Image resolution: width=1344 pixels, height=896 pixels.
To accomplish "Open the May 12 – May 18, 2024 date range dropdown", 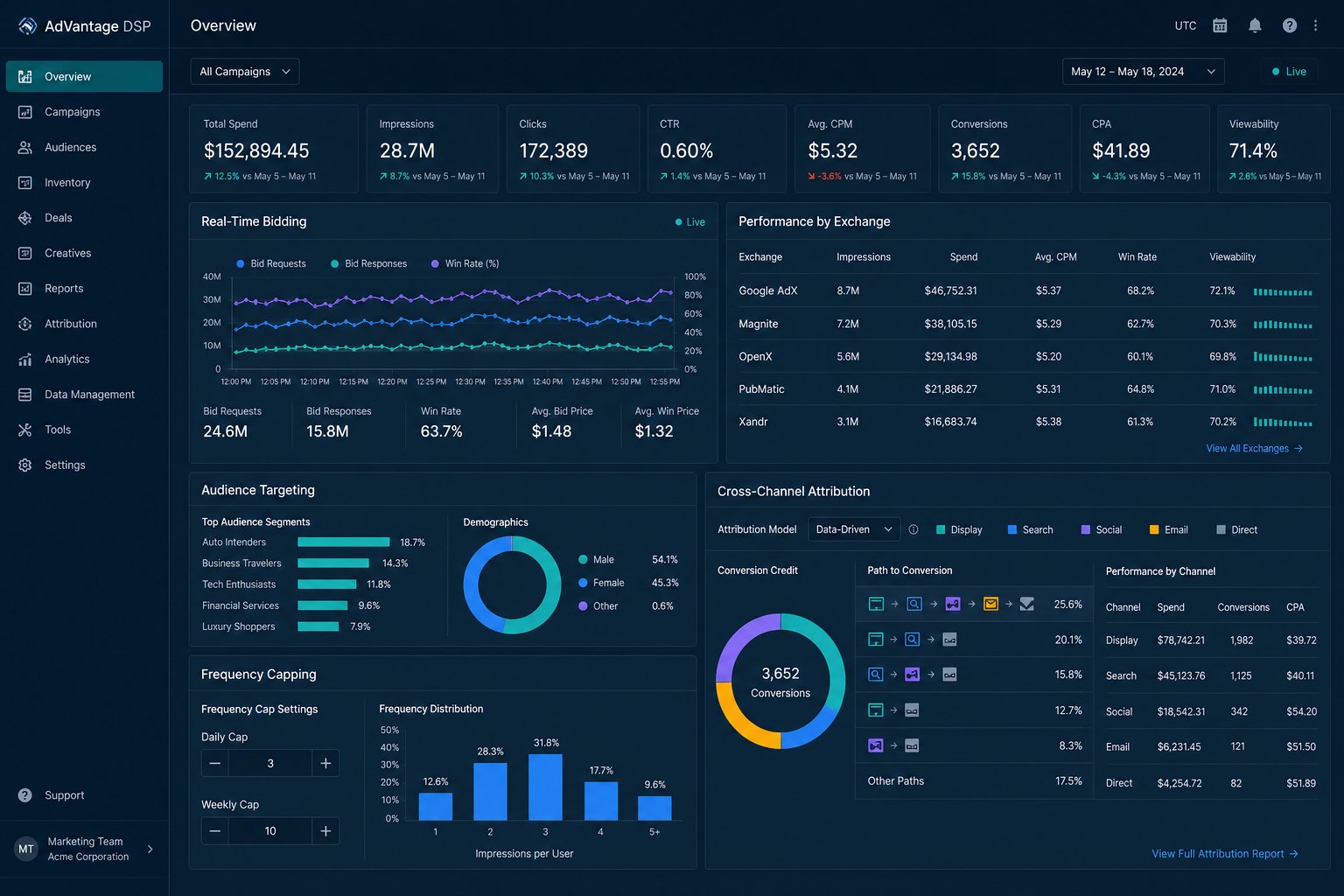I will pyautogui.click(x=1143, y=72).
